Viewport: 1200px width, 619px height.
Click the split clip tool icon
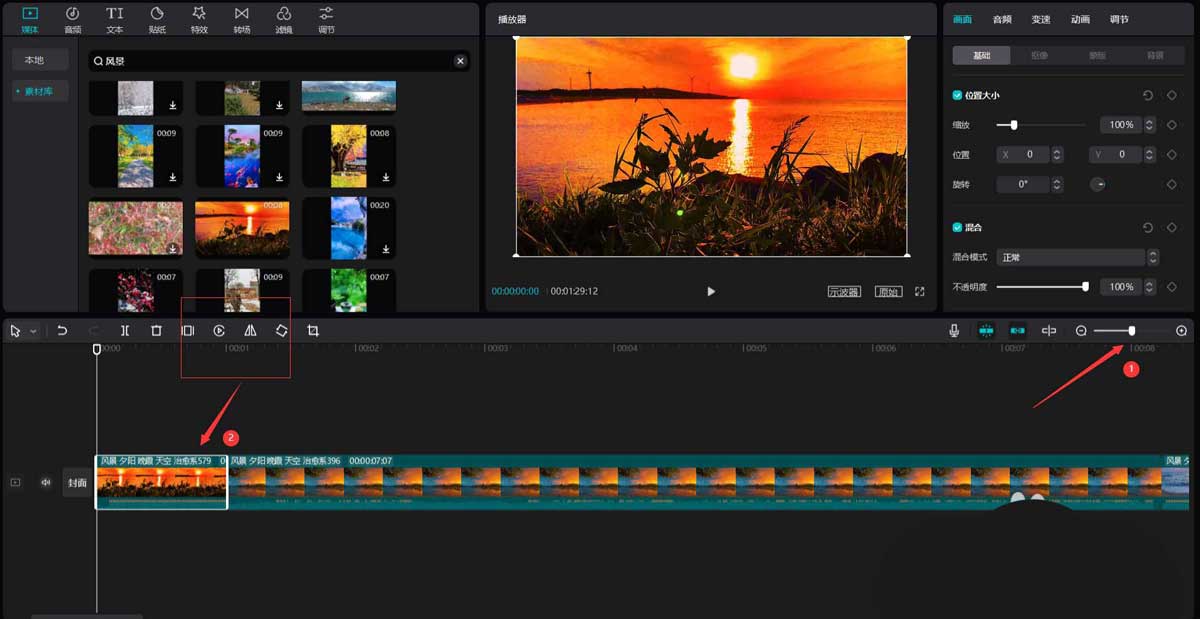(125, 331)
